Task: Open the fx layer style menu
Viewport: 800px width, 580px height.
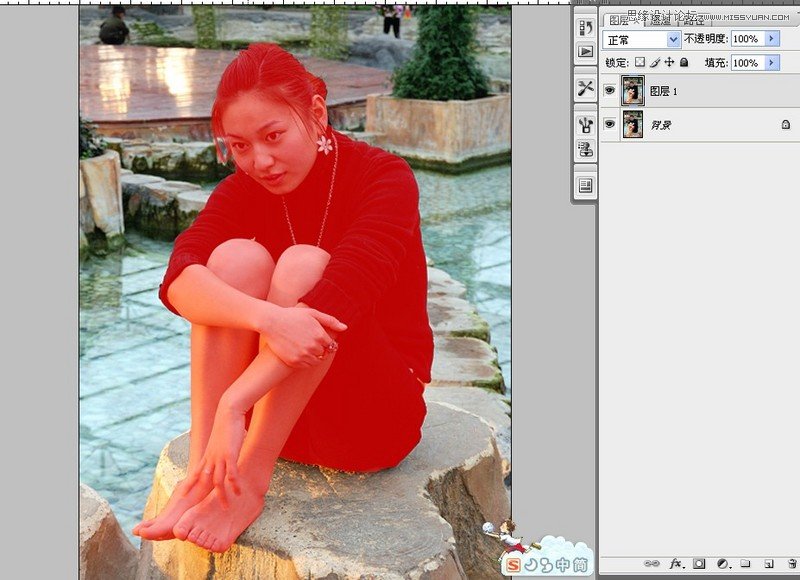Action: tap(675, 564)
